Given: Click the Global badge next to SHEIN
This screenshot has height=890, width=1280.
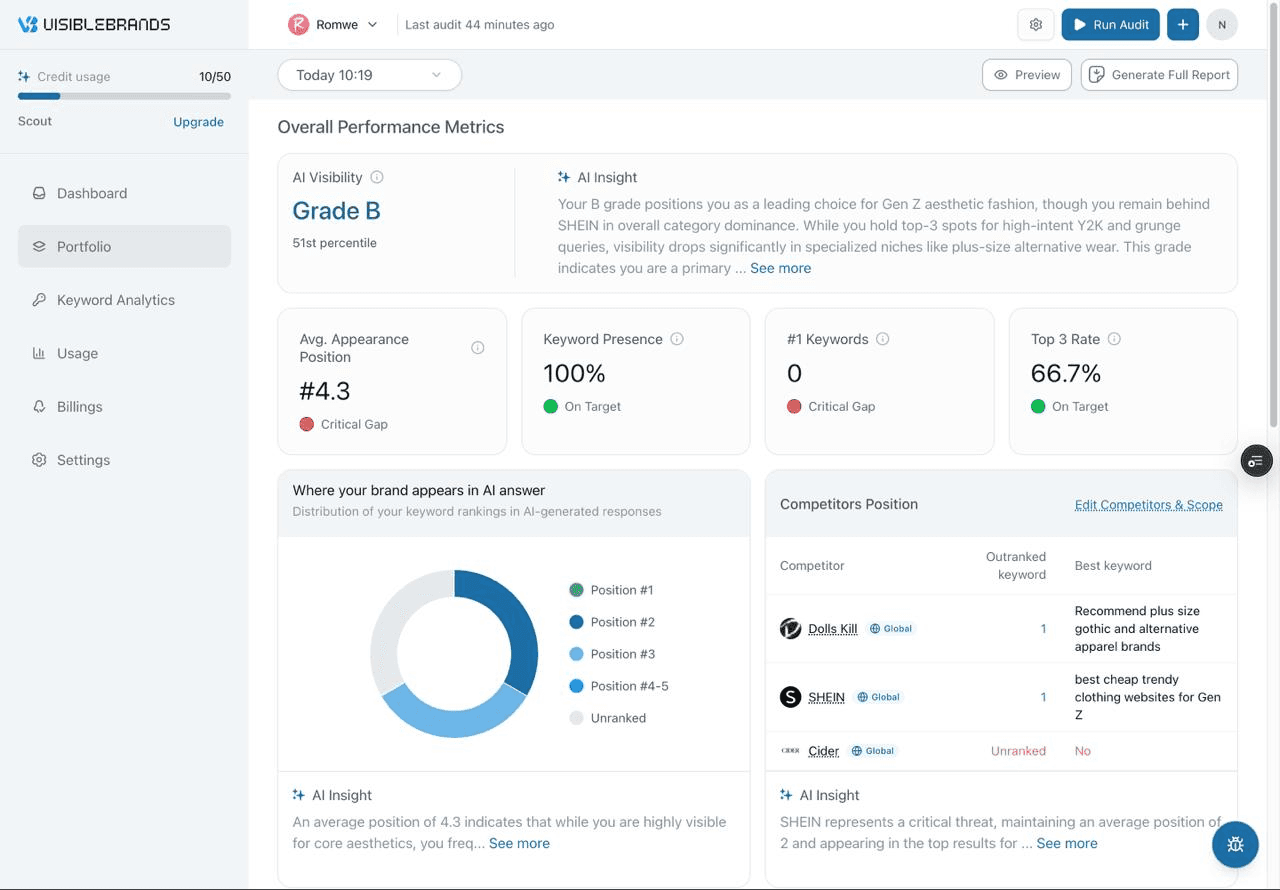Looking at the screenshot, I should [x=879, y=697].
